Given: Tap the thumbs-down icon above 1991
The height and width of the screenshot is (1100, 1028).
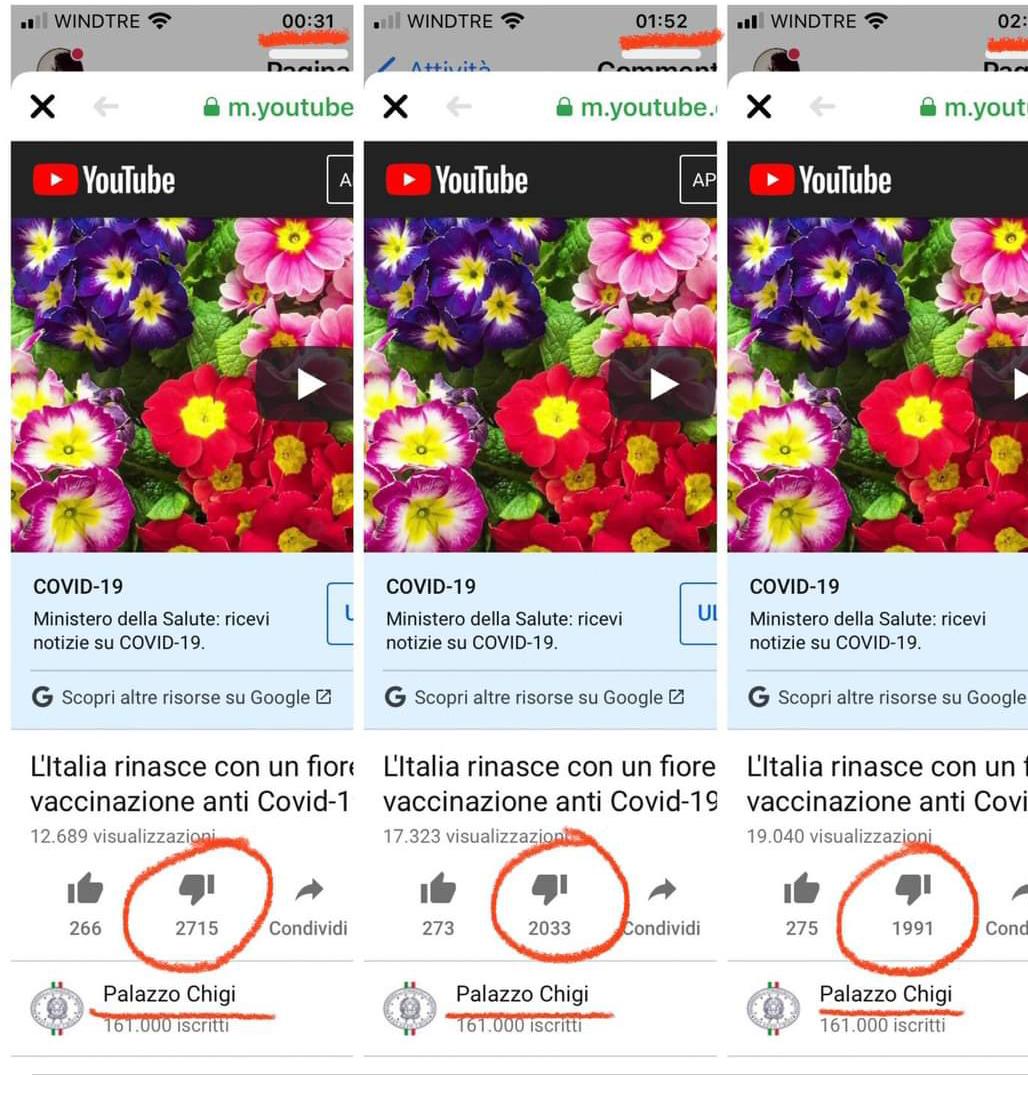Looking at the screenshot, I should 913,890.
